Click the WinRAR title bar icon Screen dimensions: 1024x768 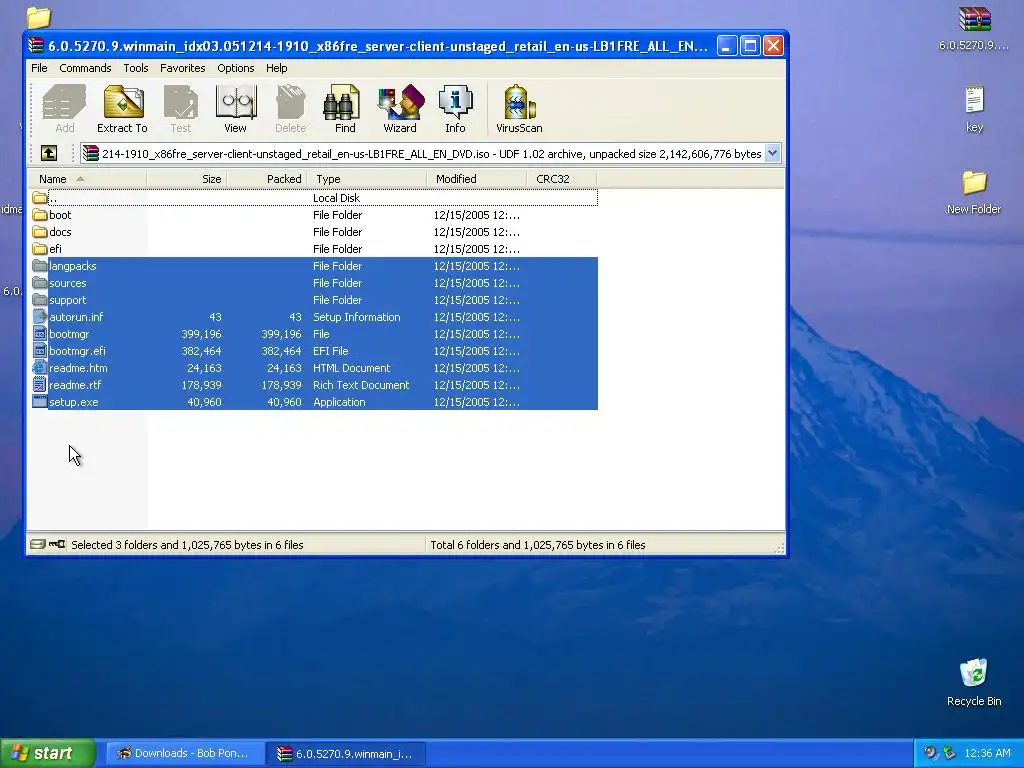click(36, 46)
